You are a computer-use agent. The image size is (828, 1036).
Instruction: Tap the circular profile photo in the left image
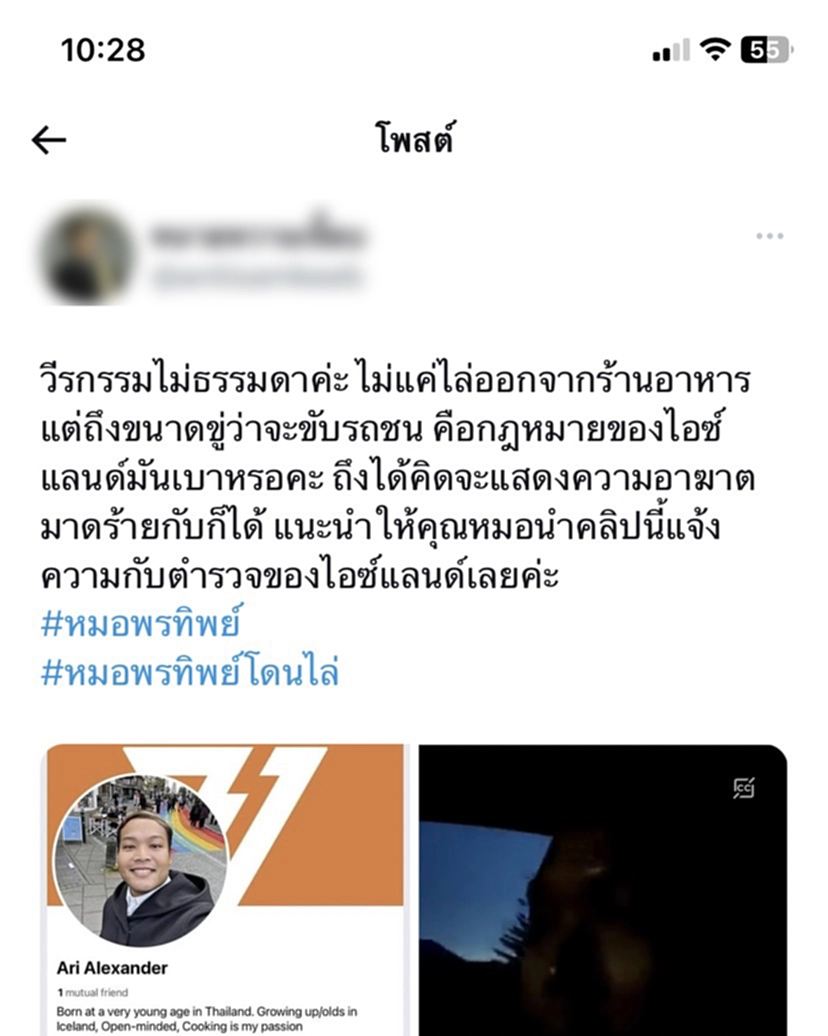click(140, 861)
